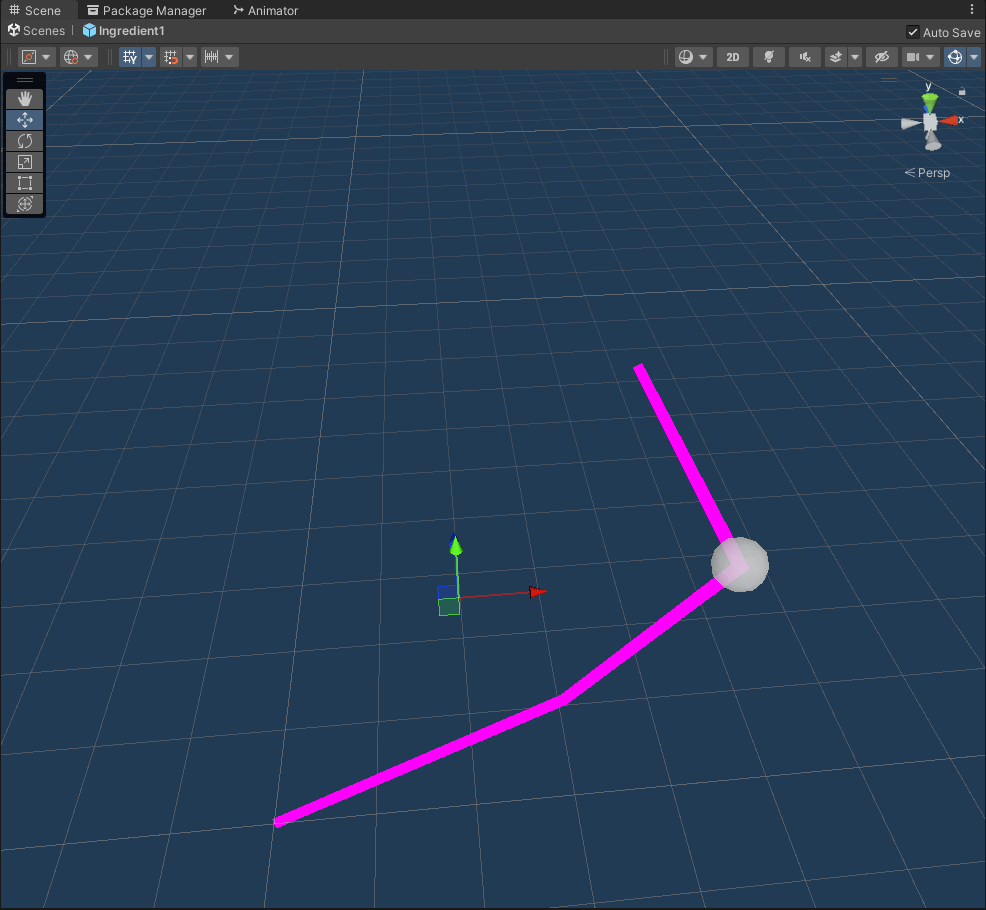This screenshot has width=986, height=910.
Task: Select the Scale tool
Action: pos(25,162)
